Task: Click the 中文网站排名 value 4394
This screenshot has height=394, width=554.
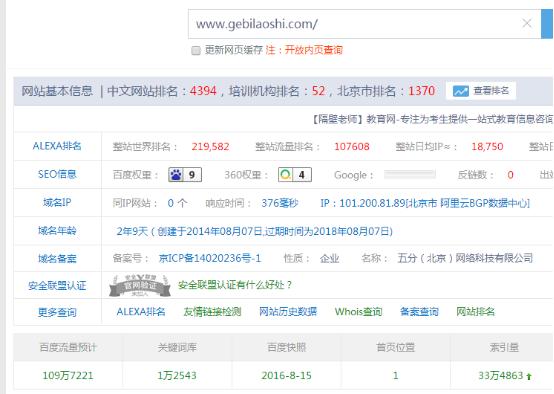Action: [x=203, y=91]
